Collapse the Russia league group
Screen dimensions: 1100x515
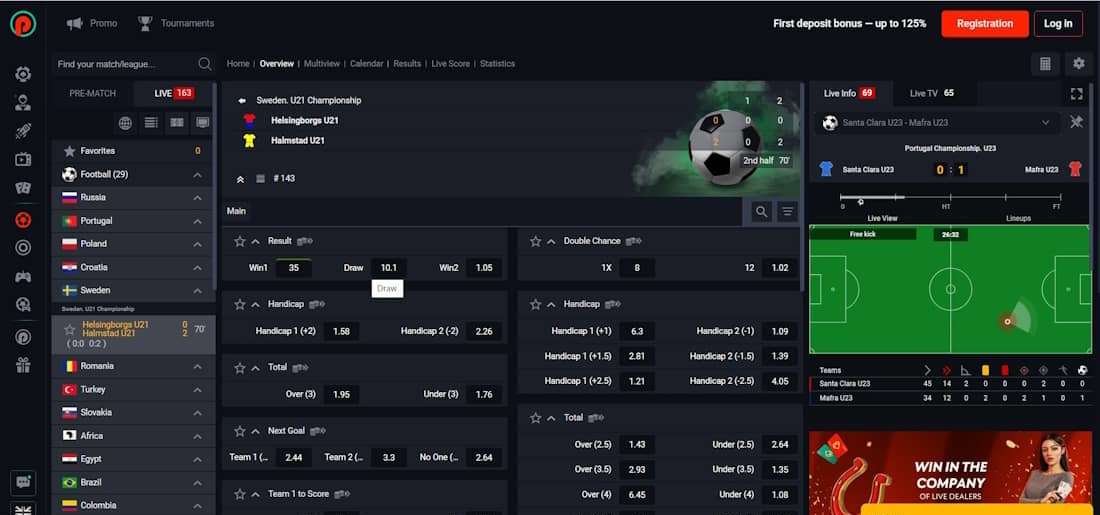198,198
